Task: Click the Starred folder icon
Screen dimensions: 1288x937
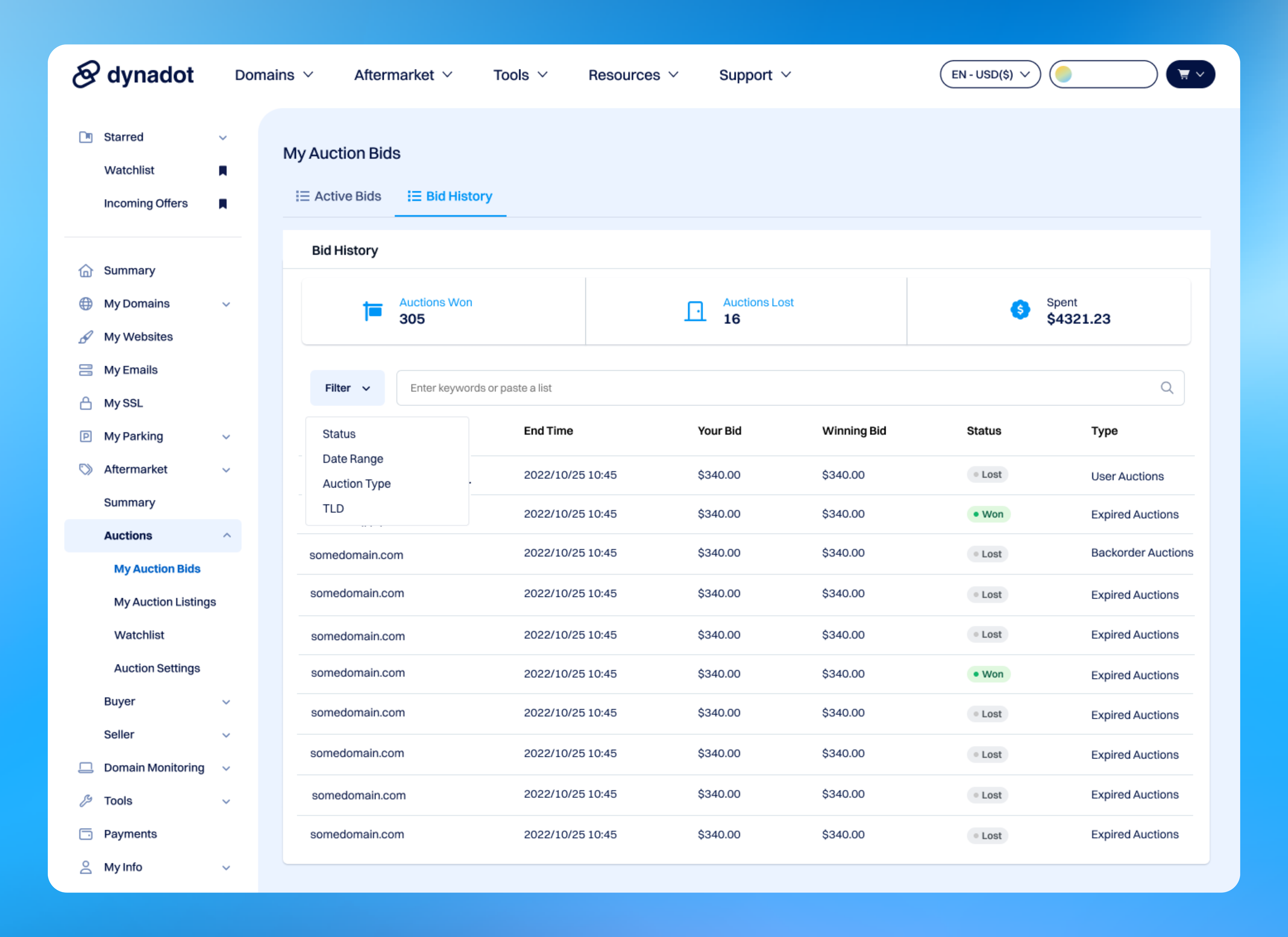Action: click(x=86, y=137)
